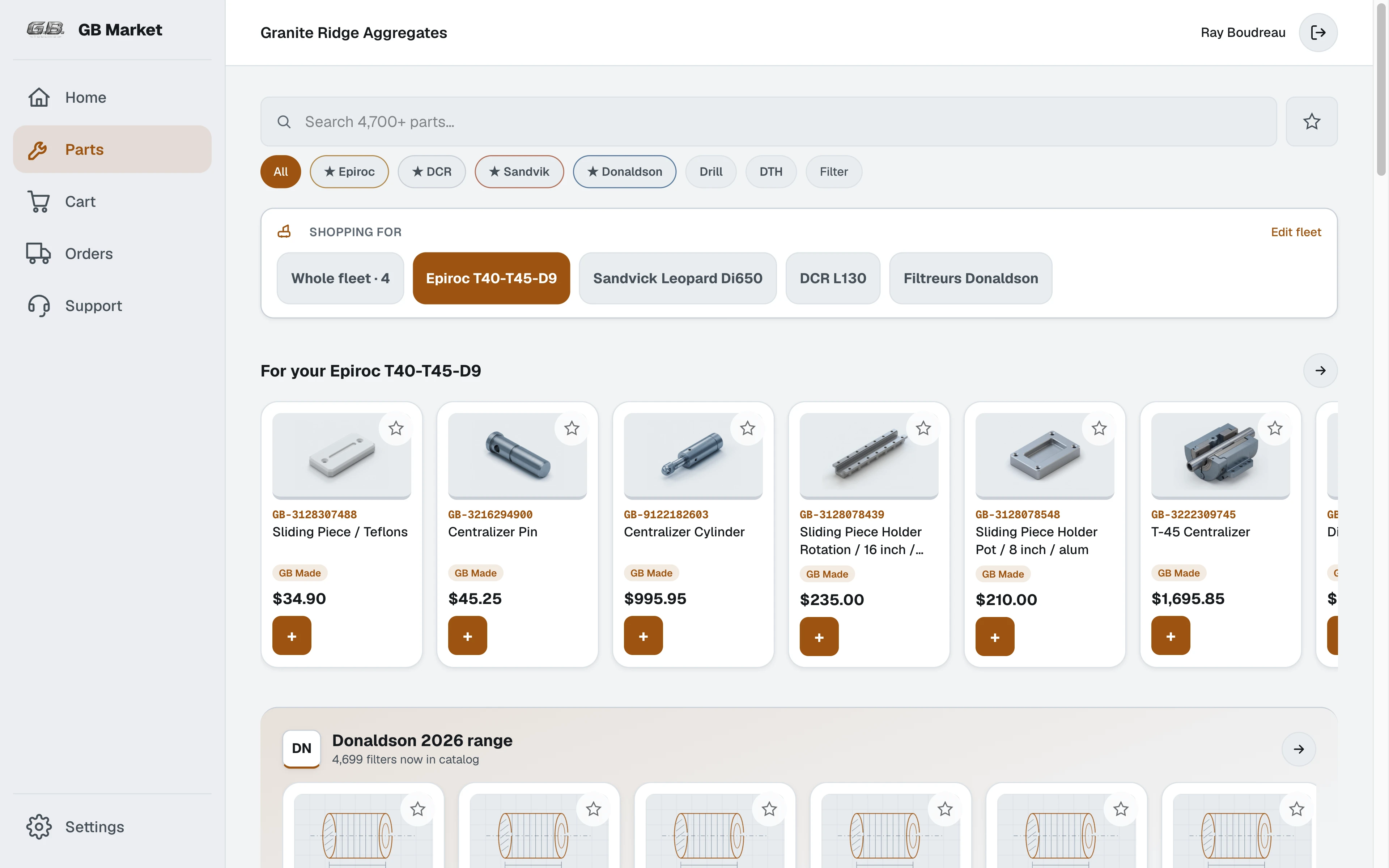The width and height of the screenshot is (1389, 868).
Task: Click the DN brand badge
Action: pyautogui.click(x=301, y=749)
